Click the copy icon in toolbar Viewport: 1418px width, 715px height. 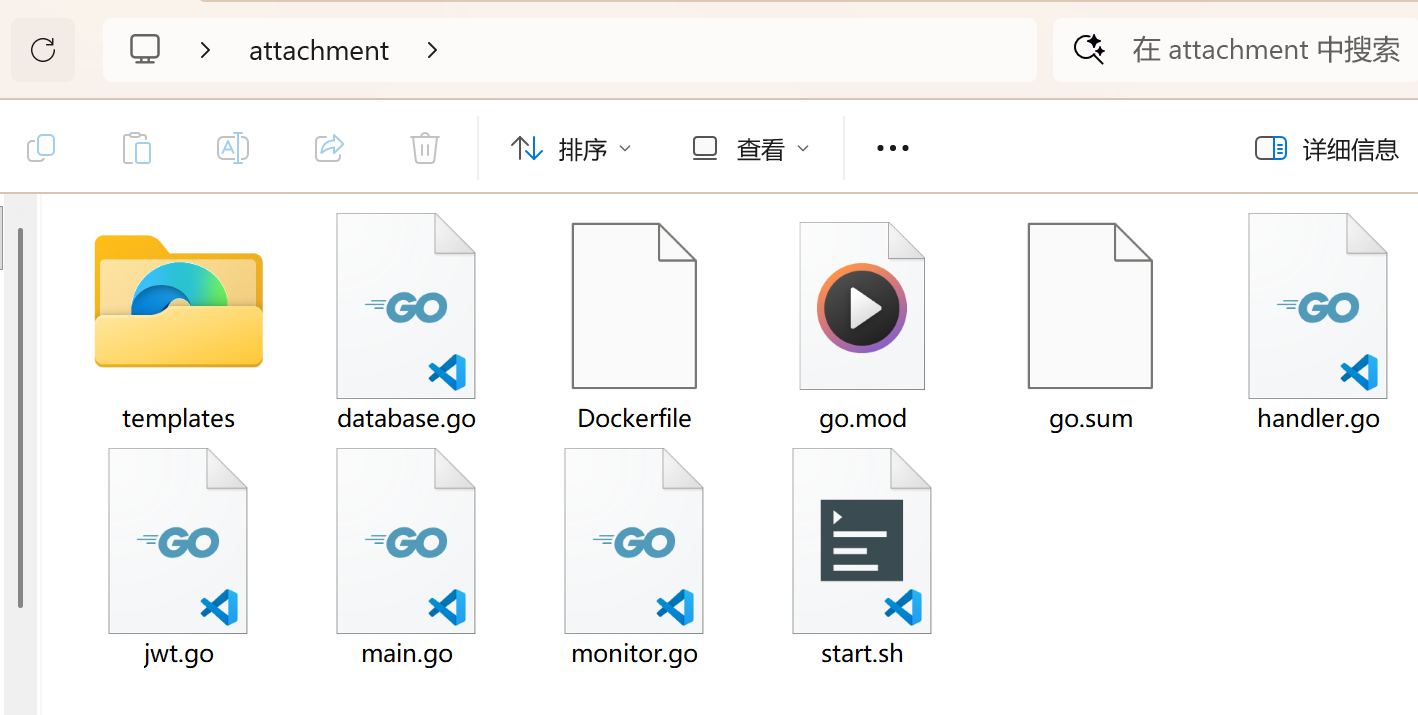(x=41, y=149)
